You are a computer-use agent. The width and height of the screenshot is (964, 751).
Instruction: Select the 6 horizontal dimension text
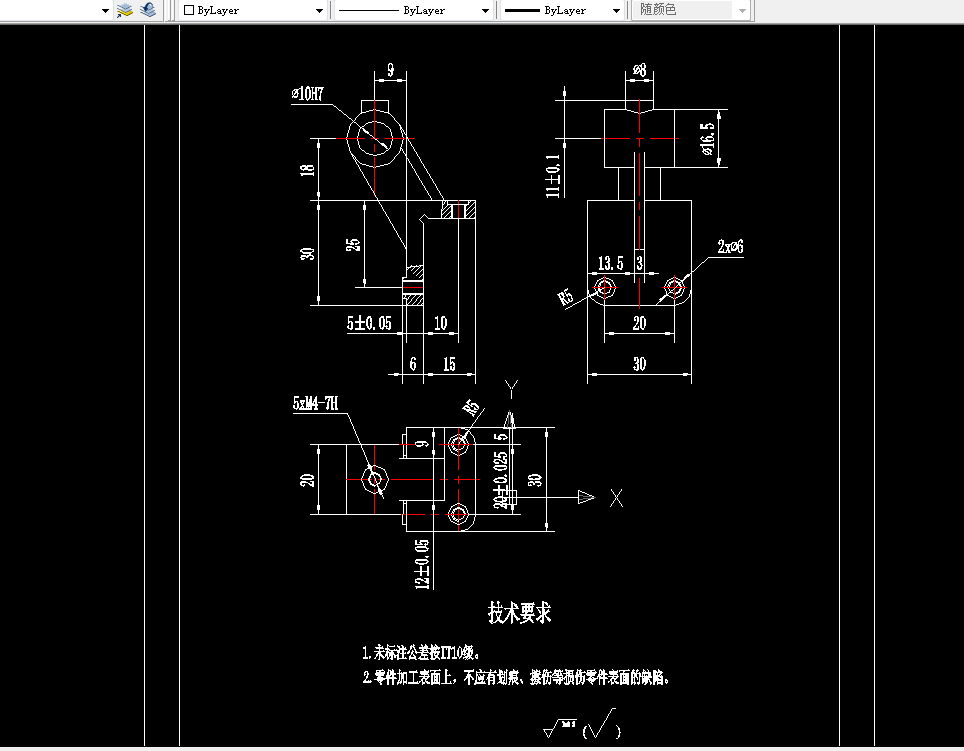(413, 364)
